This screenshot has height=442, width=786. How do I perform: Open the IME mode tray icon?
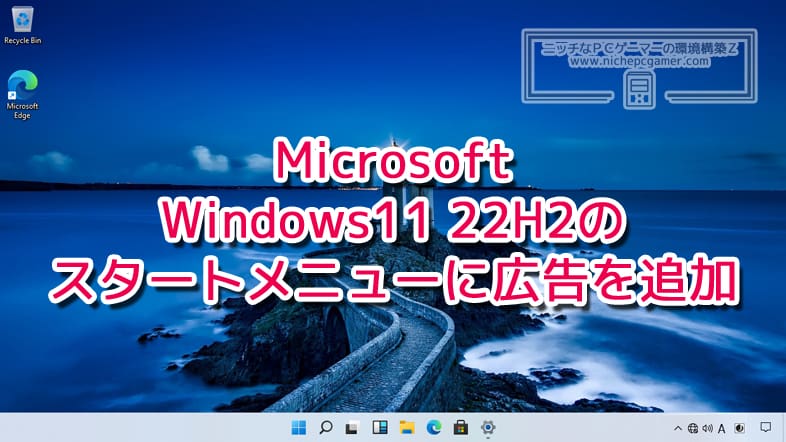pyautogui.click(x=739, y=428)
